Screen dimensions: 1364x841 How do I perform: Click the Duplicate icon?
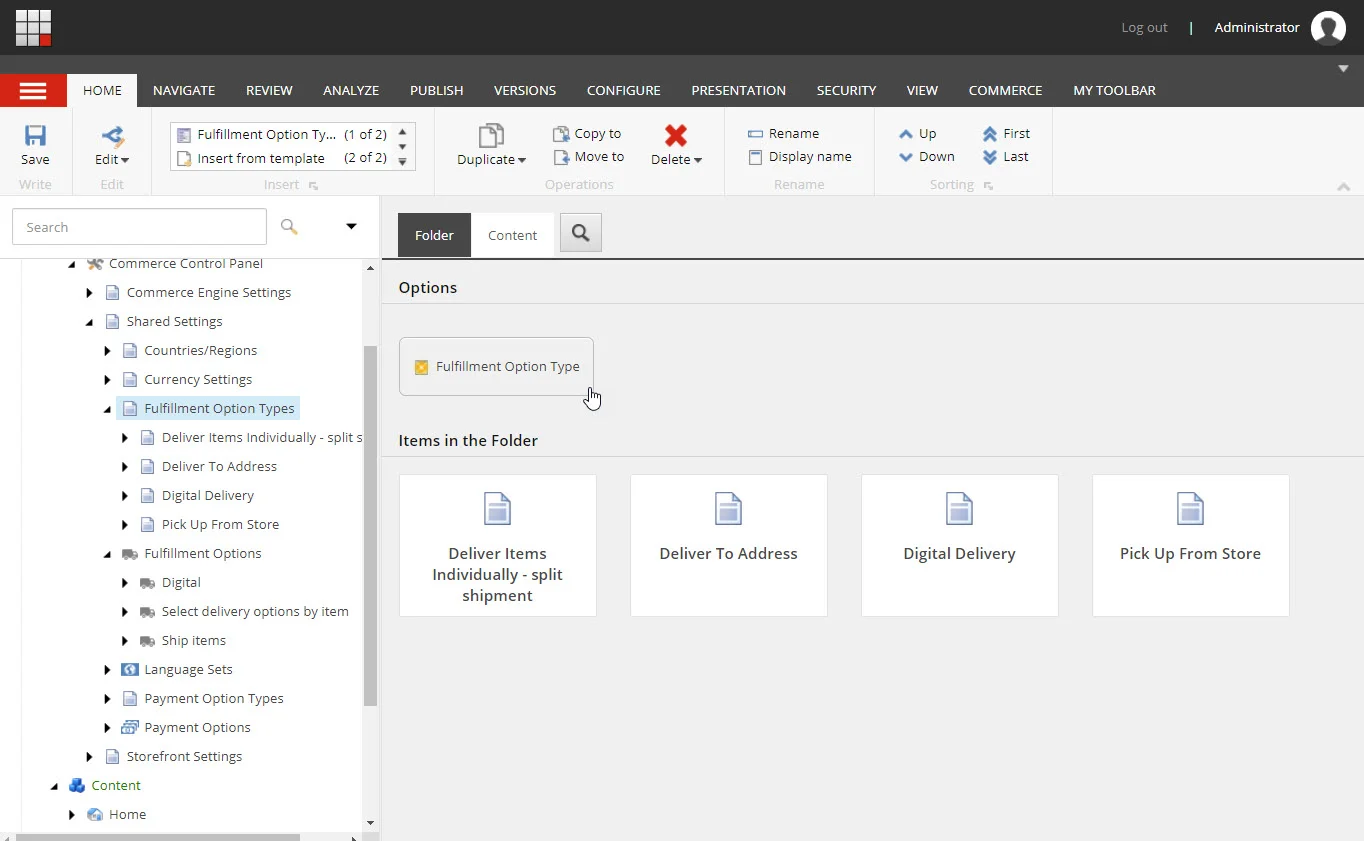[491, 137]
